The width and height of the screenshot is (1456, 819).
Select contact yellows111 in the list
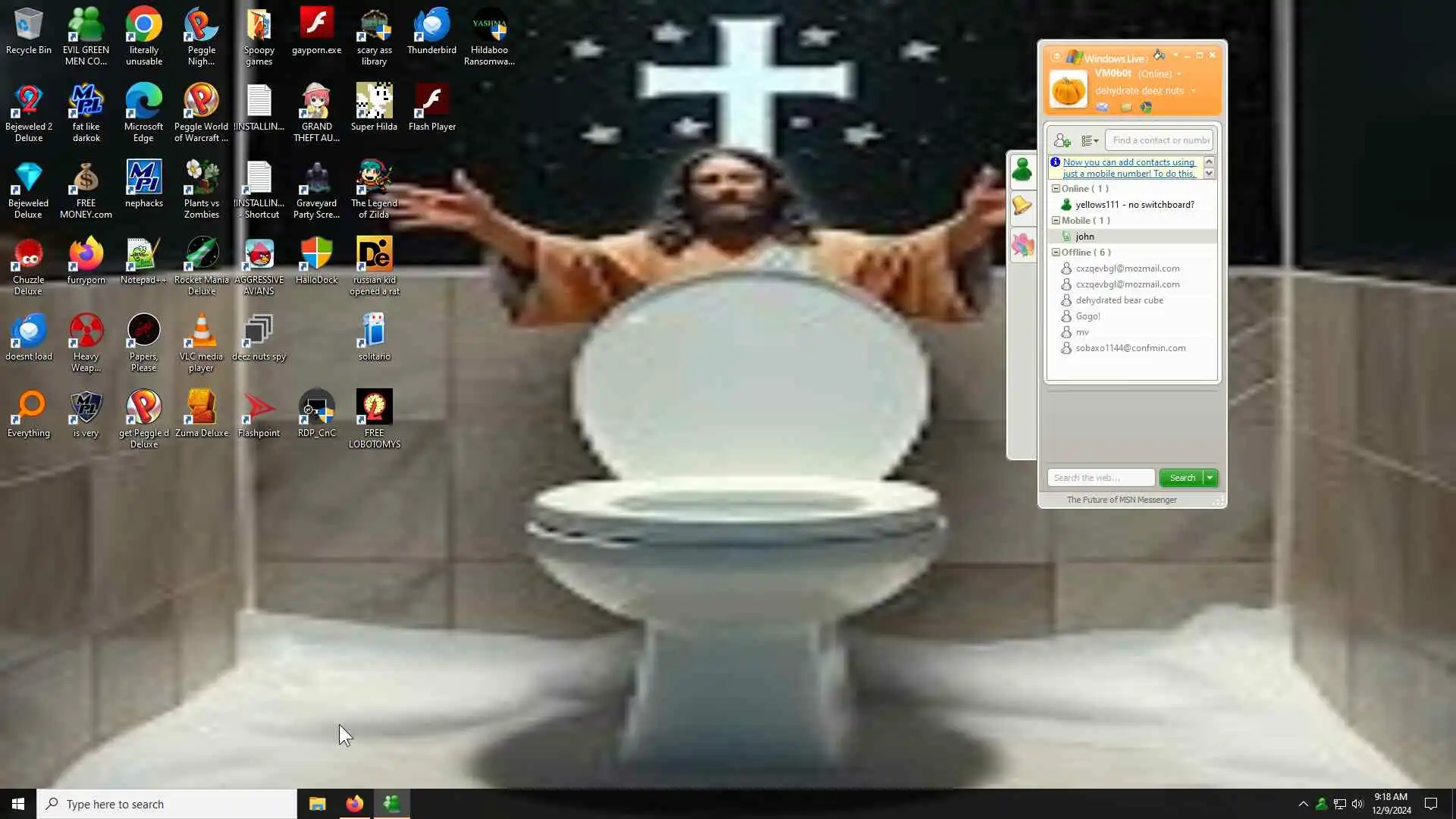point(1134,205)
